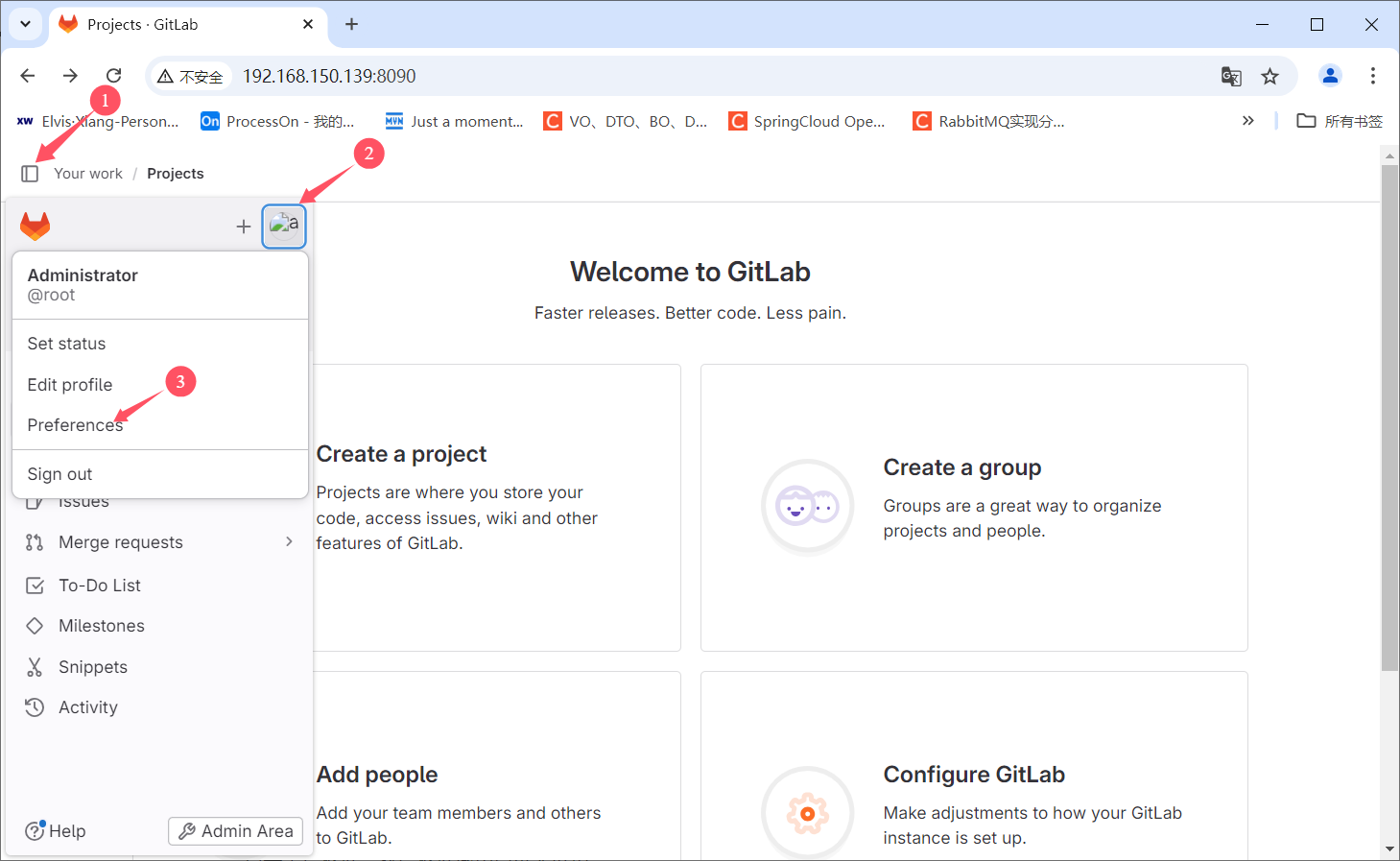Click the Projects breadcrumb
1400x861 pixels.
click(x=176, y=174)
